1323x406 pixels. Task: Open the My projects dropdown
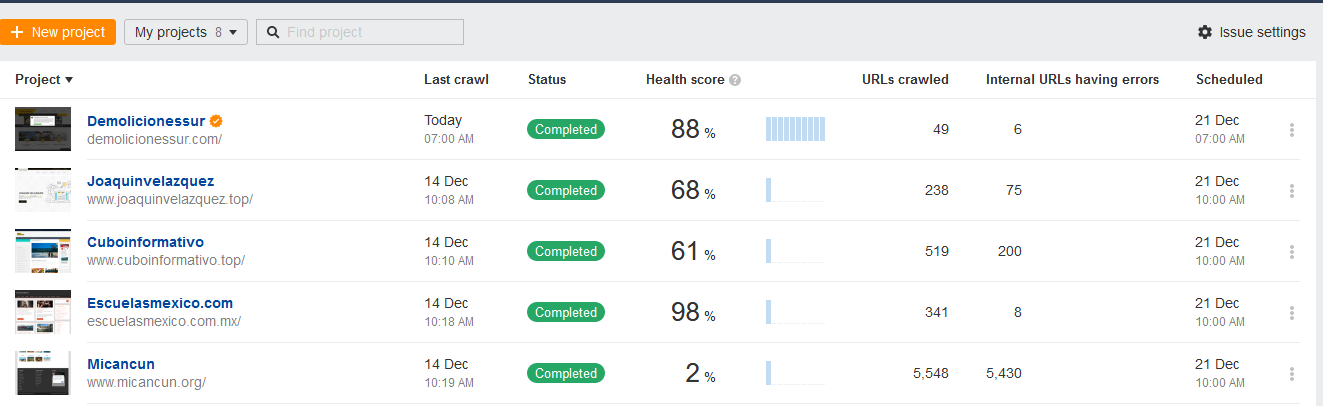coord(185,32)
